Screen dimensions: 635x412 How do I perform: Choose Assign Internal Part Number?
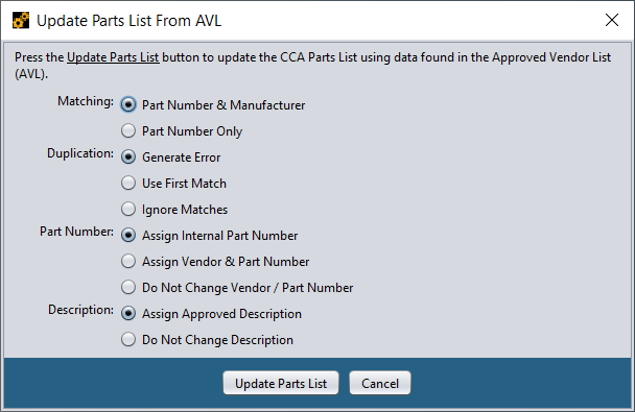click(128, 235)
